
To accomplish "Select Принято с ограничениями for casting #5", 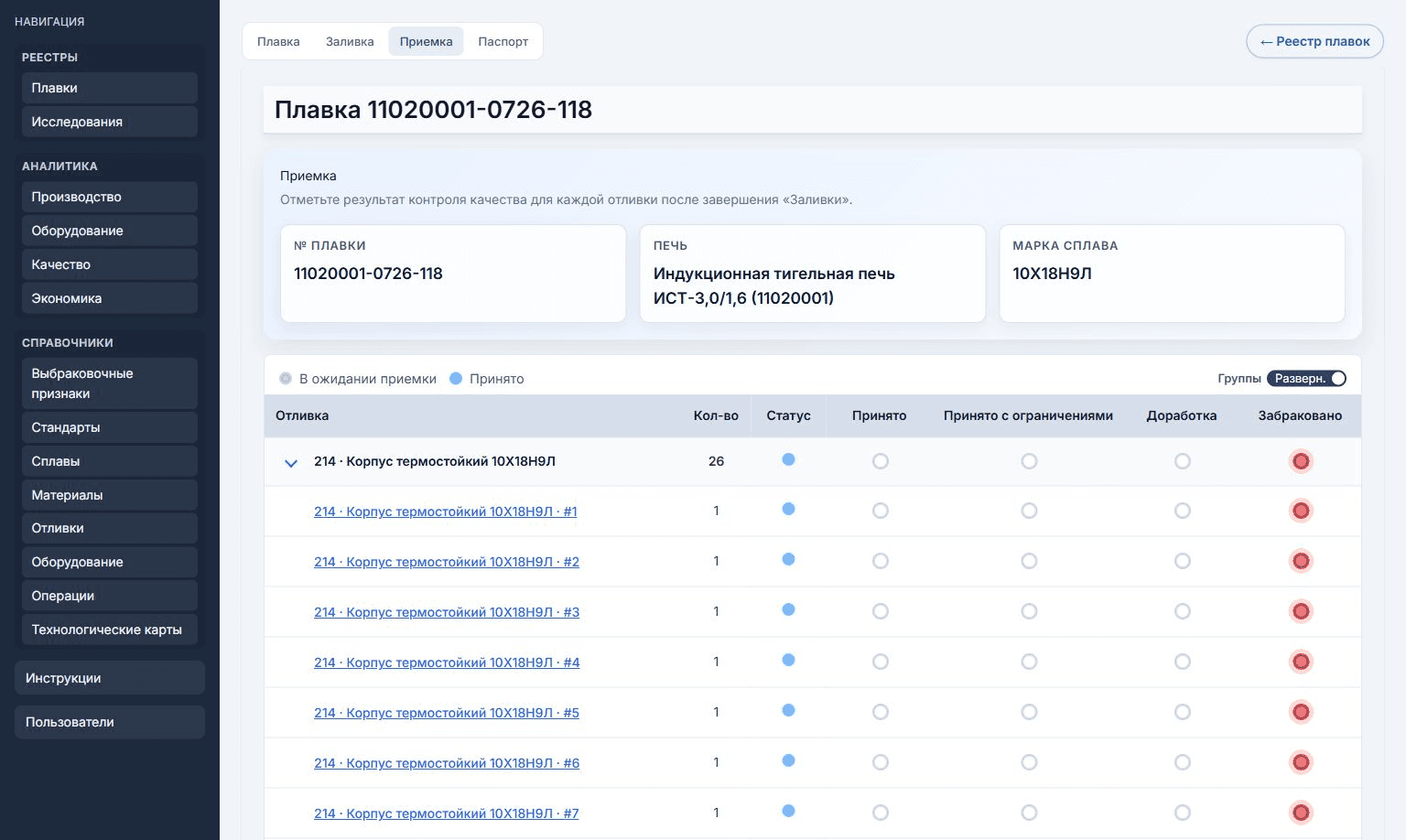I will 1030,712.
